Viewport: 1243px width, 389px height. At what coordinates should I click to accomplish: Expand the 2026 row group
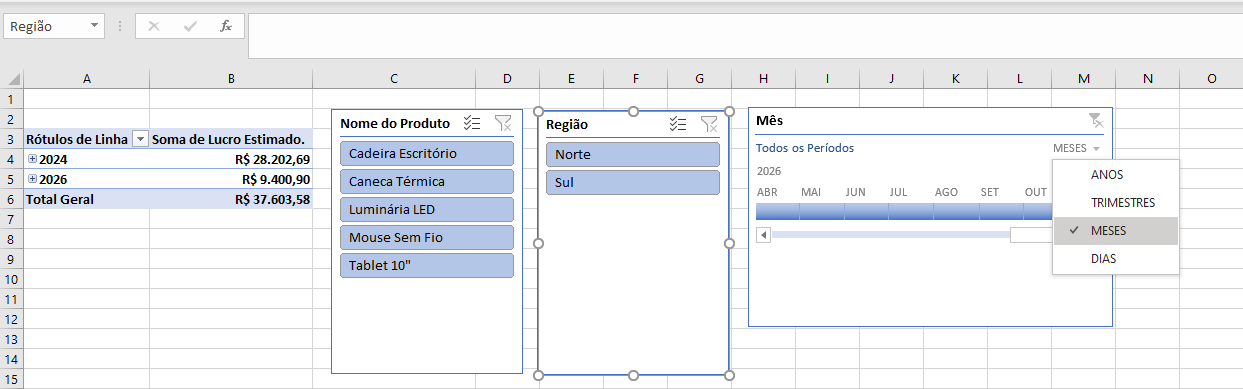[32, 179]
